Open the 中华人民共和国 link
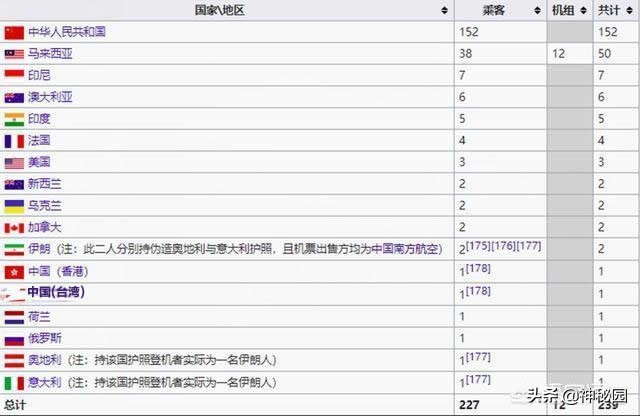This screenshot has height=416, width=640. pos(67,32)
